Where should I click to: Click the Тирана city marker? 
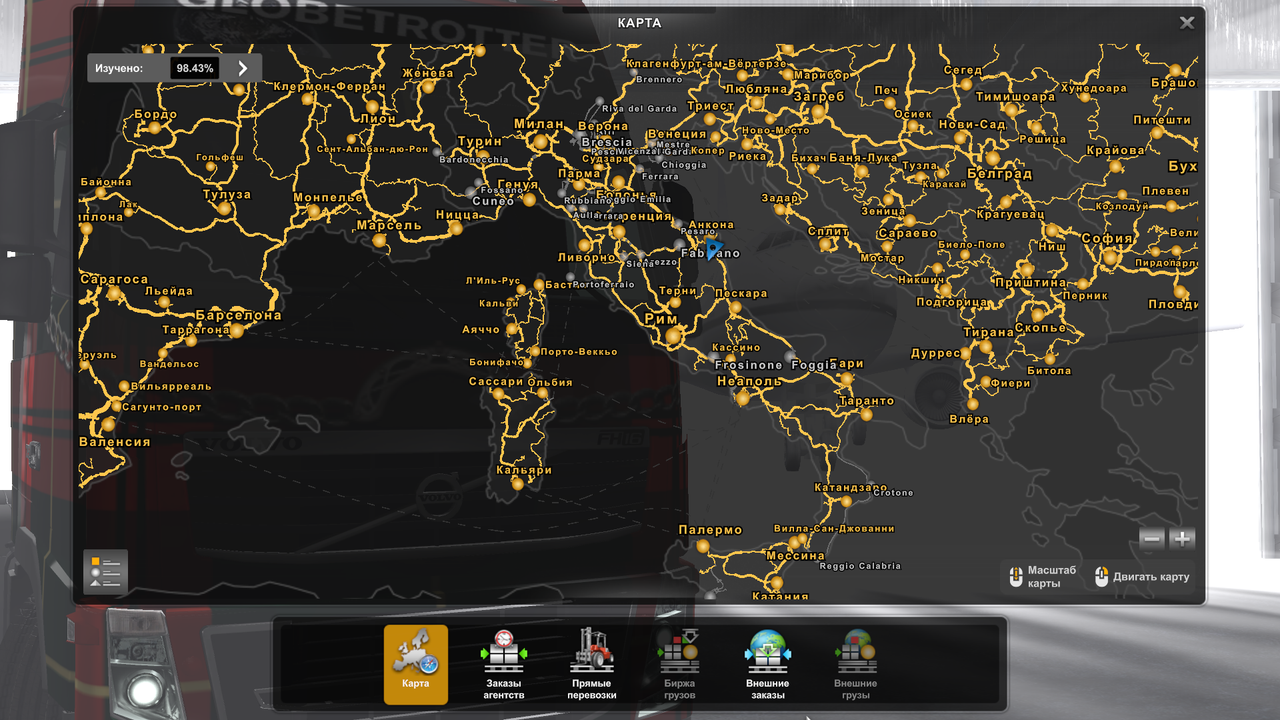pos(985,346)
